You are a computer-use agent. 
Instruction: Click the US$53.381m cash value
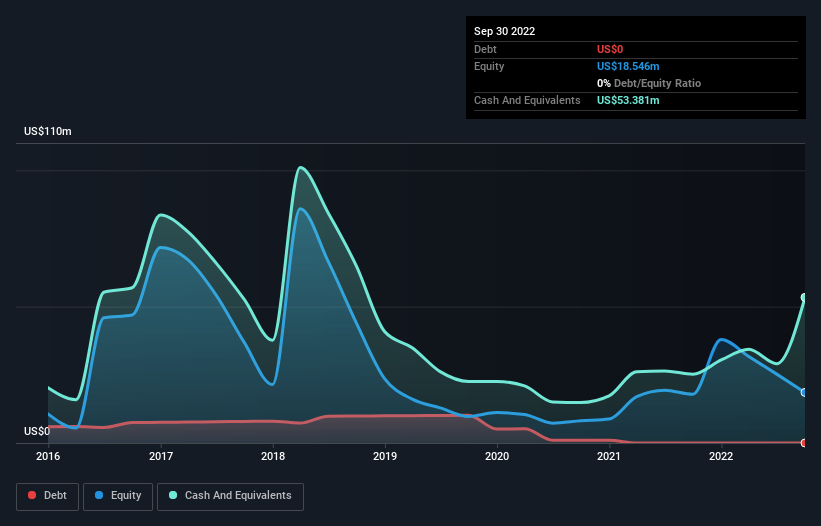click(628, 100)
